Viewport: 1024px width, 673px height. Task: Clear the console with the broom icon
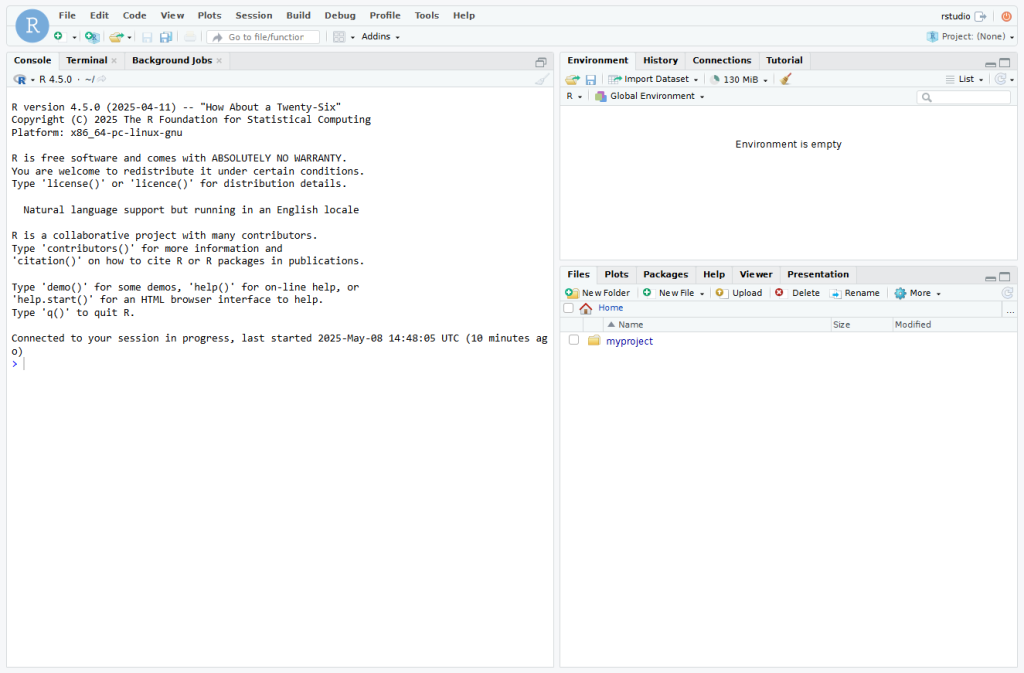coord(542,80)
